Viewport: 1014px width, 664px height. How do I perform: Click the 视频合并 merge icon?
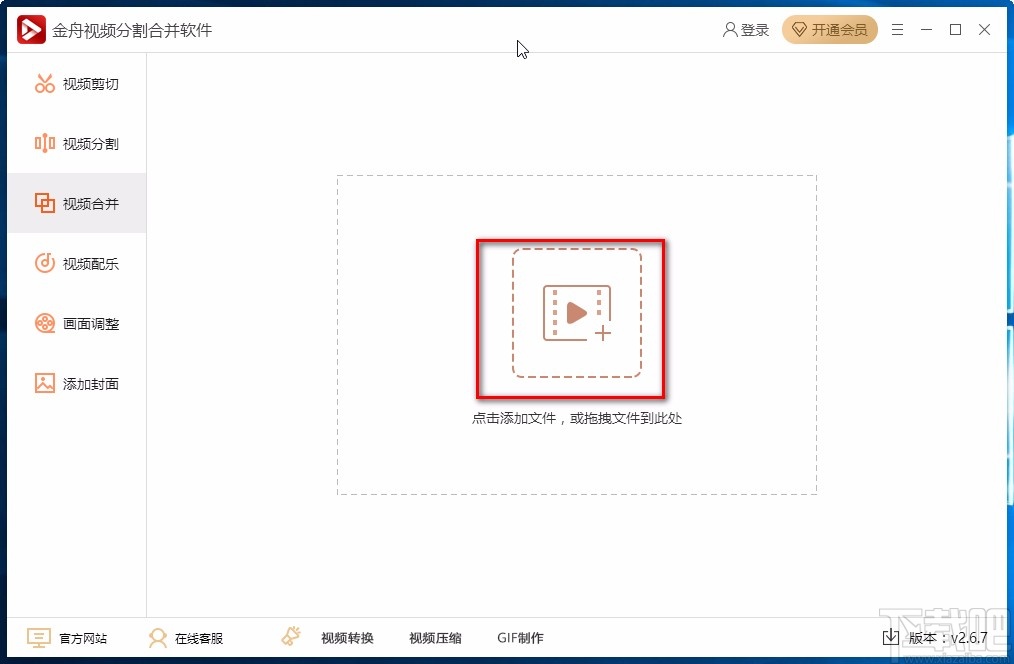pos(45,203)
